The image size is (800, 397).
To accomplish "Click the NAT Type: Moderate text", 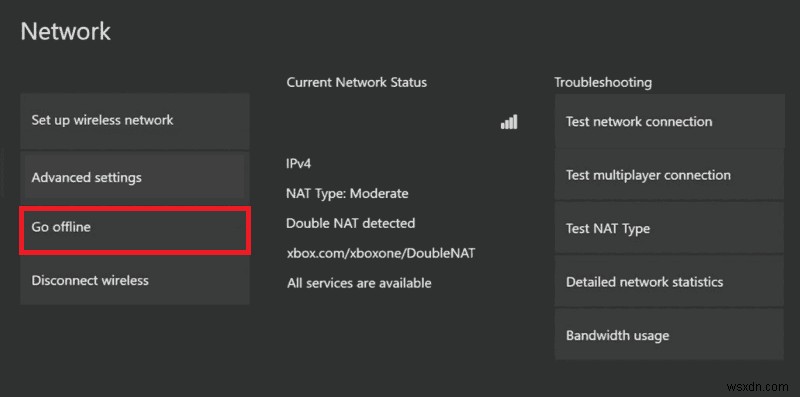I will click(x=347, y=193).
